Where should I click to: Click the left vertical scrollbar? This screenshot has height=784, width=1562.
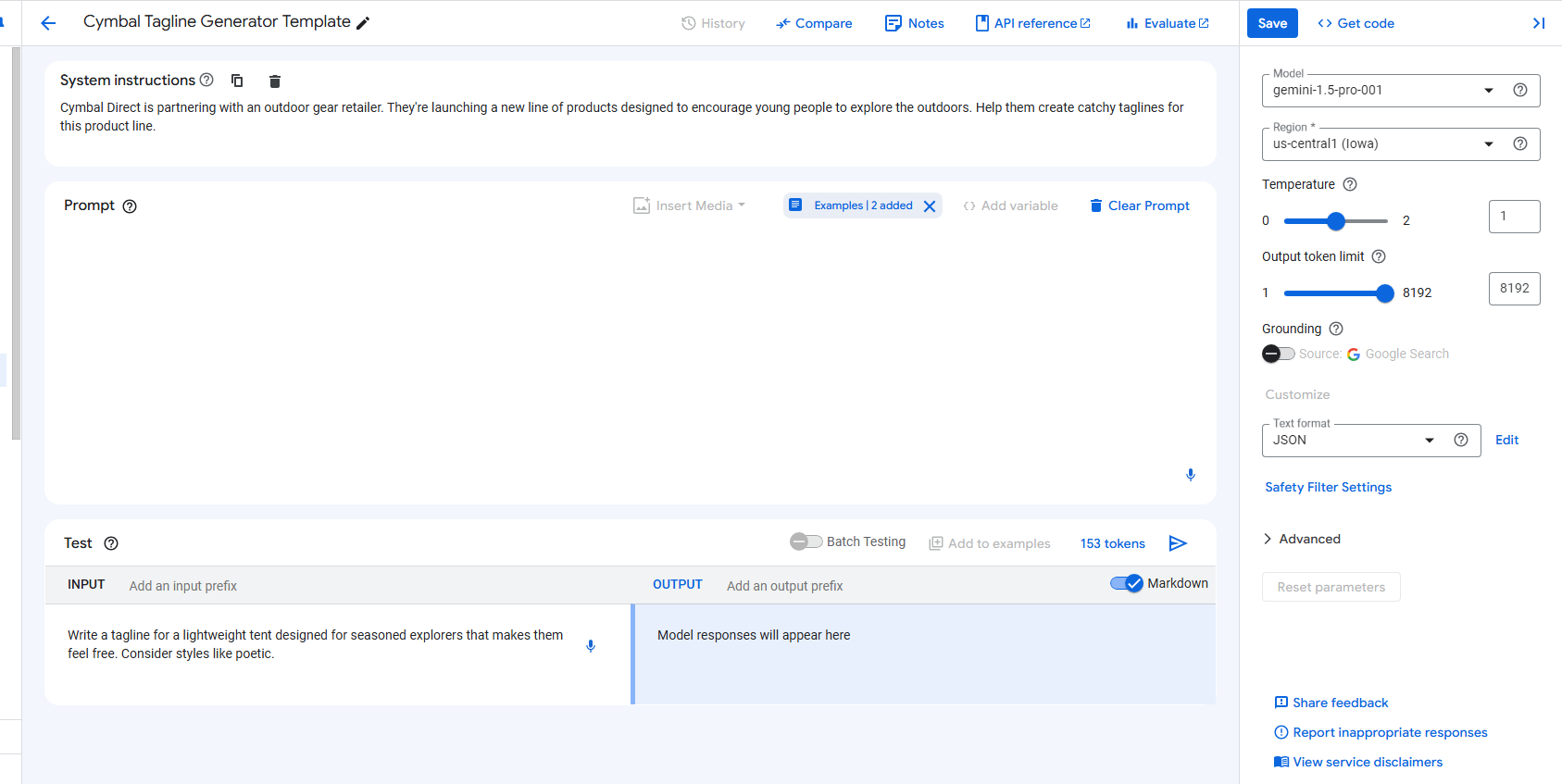pyautogui.click(x=16, y=243)
